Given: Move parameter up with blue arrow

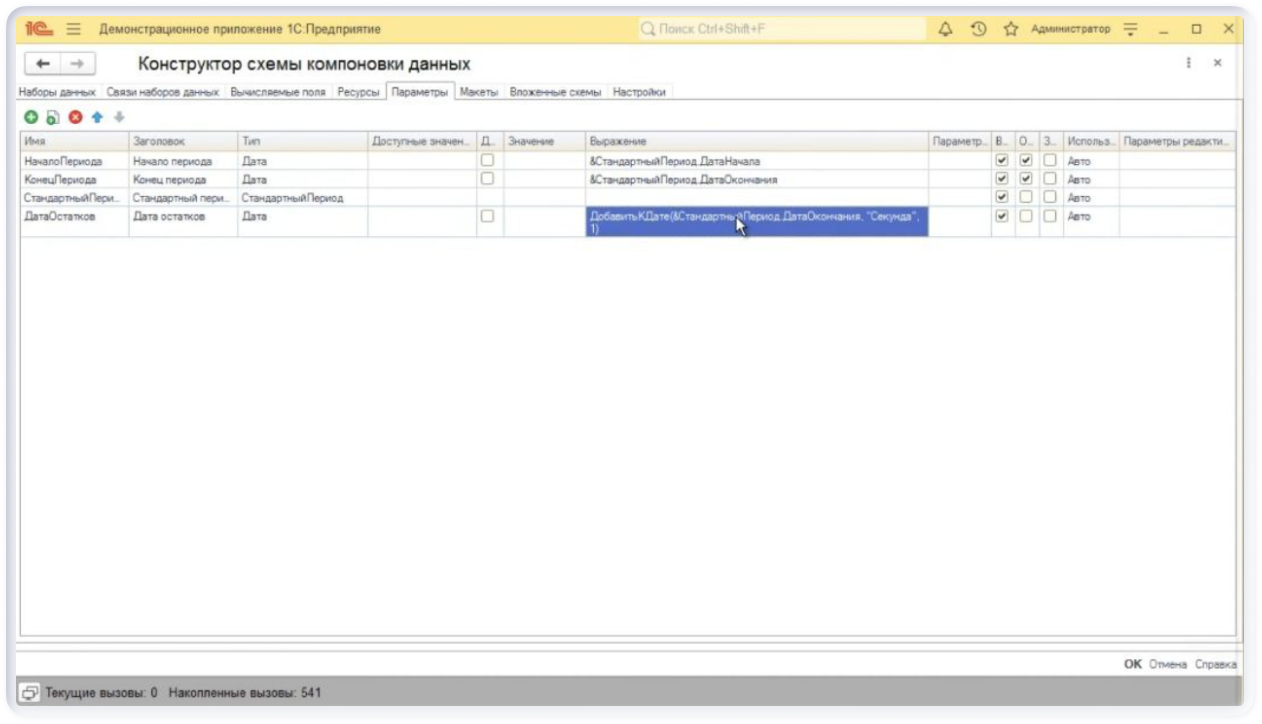Looking at the screenshot, I should (x=97, y=117).
